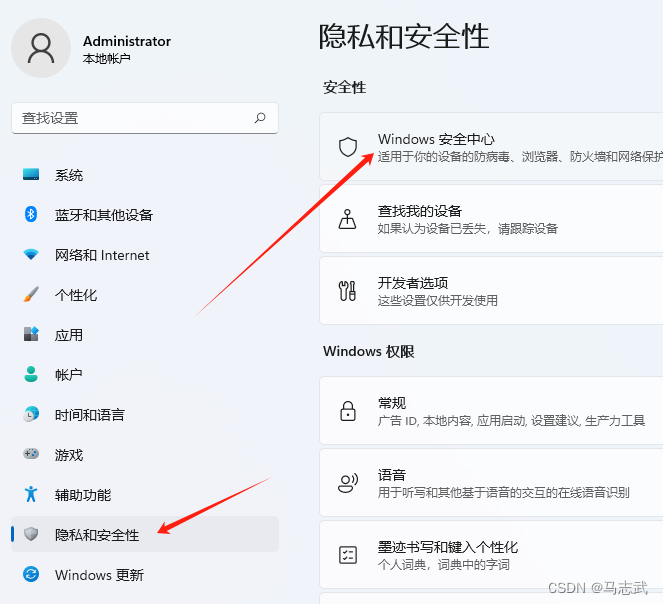Click the 查找设置 search field
This screenshot has width=663, height=604.
click(145, 118)
